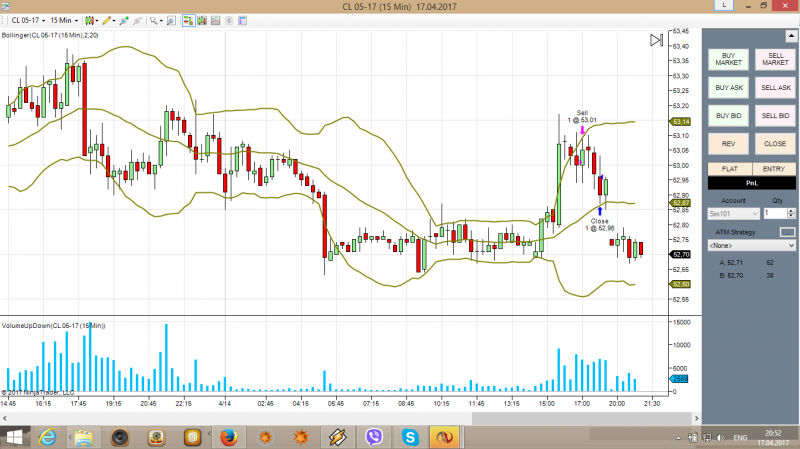Jump to latest bar arrow icon
The height and width of the screenshot is (449, 800).
coord(656,40)
